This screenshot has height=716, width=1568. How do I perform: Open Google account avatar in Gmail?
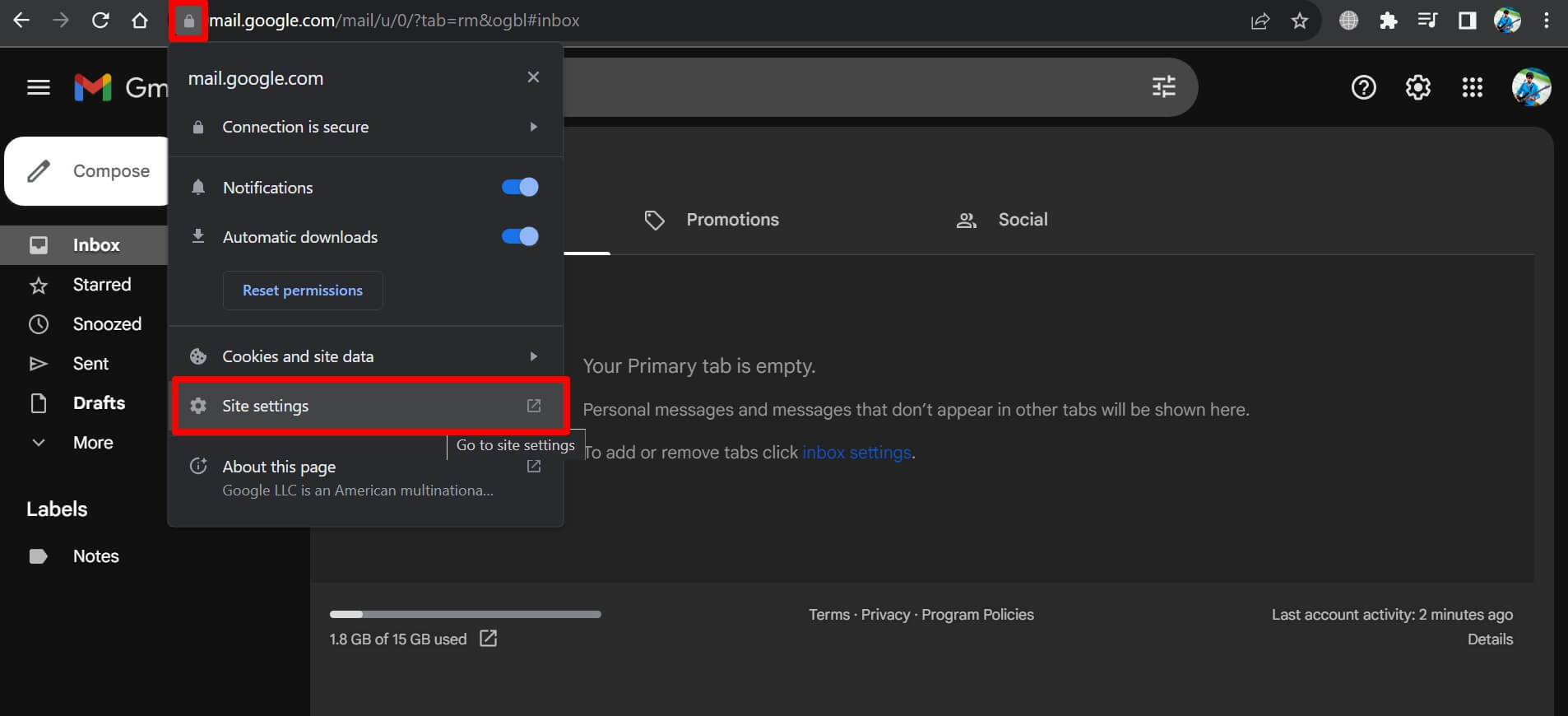[x=1532, y=87]
